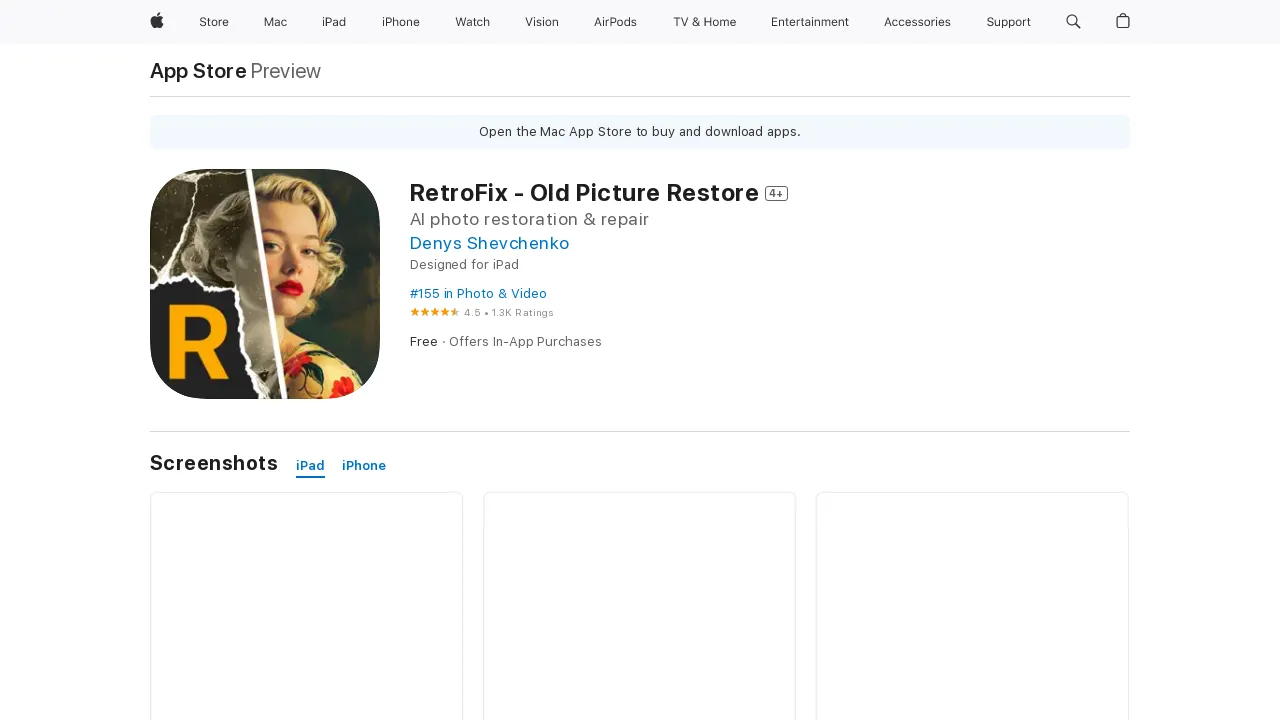Viewport: 1280px width, 720px height.
Task: Open the Mac menu item
Action: 275,21
